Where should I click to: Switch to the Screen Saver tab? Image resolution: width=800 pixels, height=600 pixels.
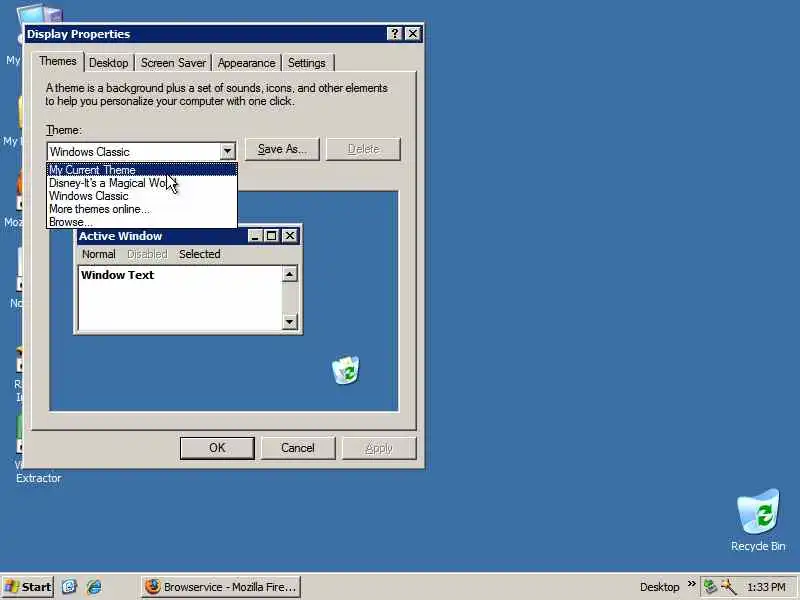[173, 63]
